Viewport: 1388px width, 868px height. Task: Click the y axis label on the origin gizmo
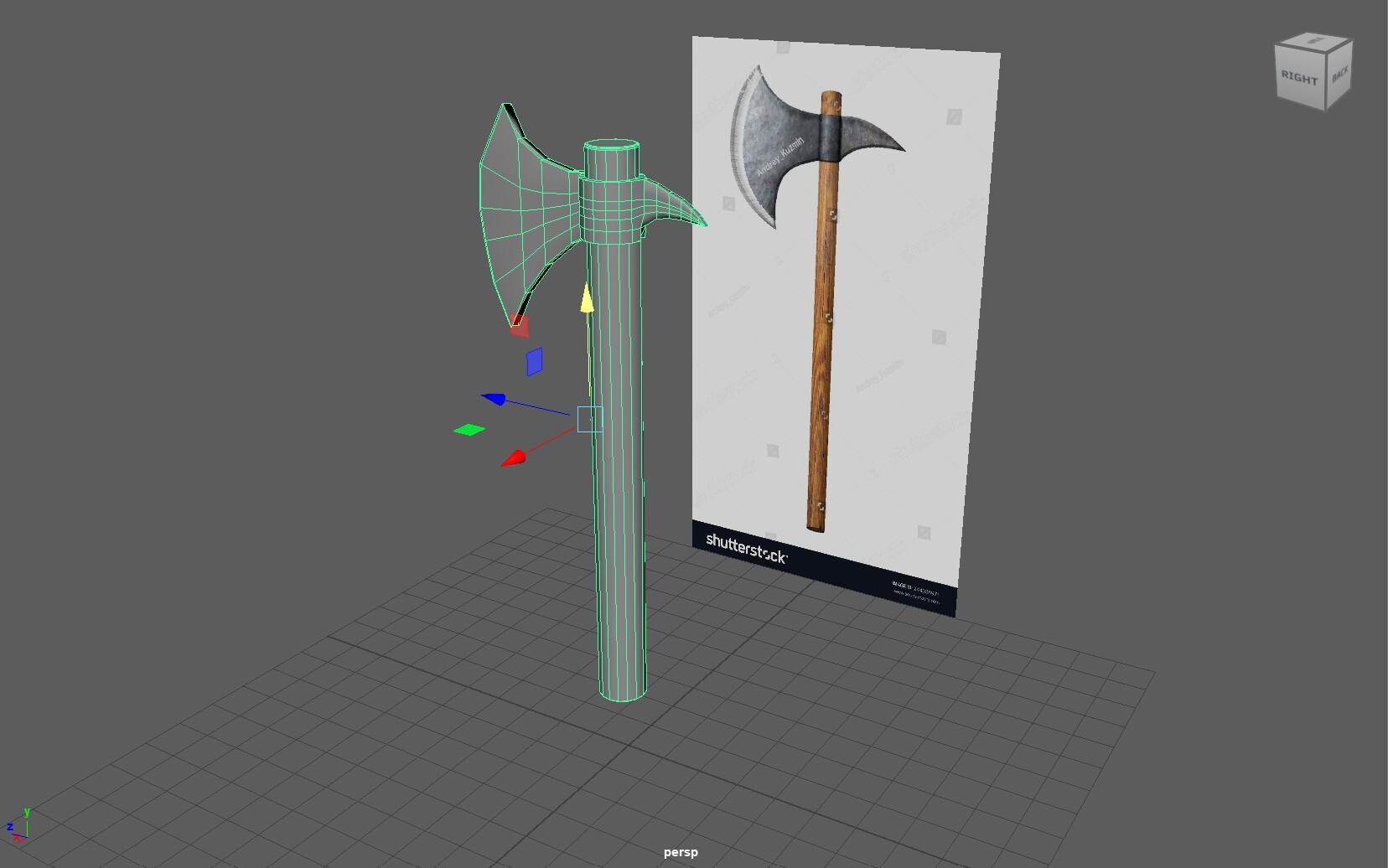point(27,813)
